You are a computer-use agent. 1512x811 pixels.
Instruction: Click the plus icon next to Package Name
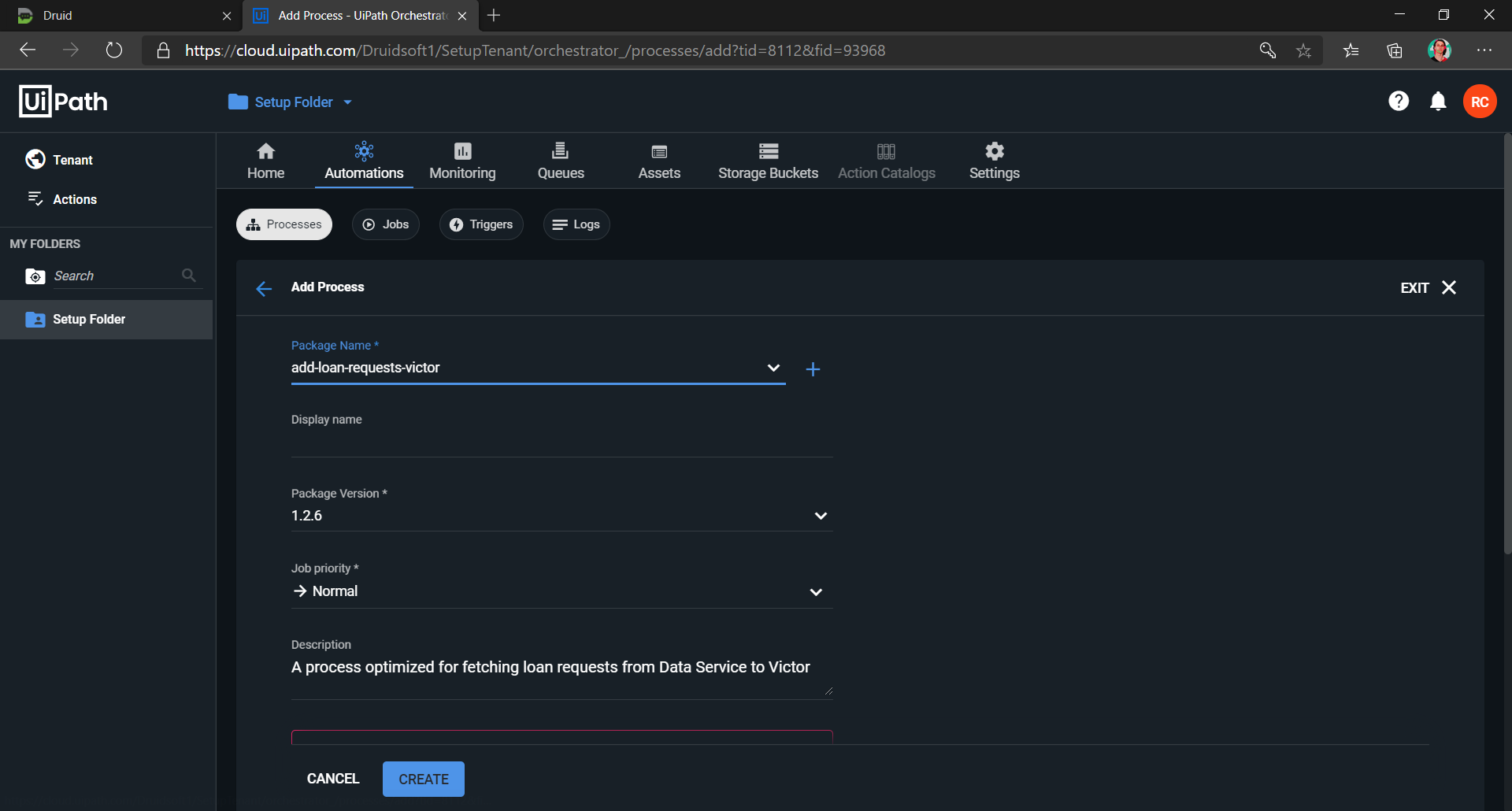813,369
